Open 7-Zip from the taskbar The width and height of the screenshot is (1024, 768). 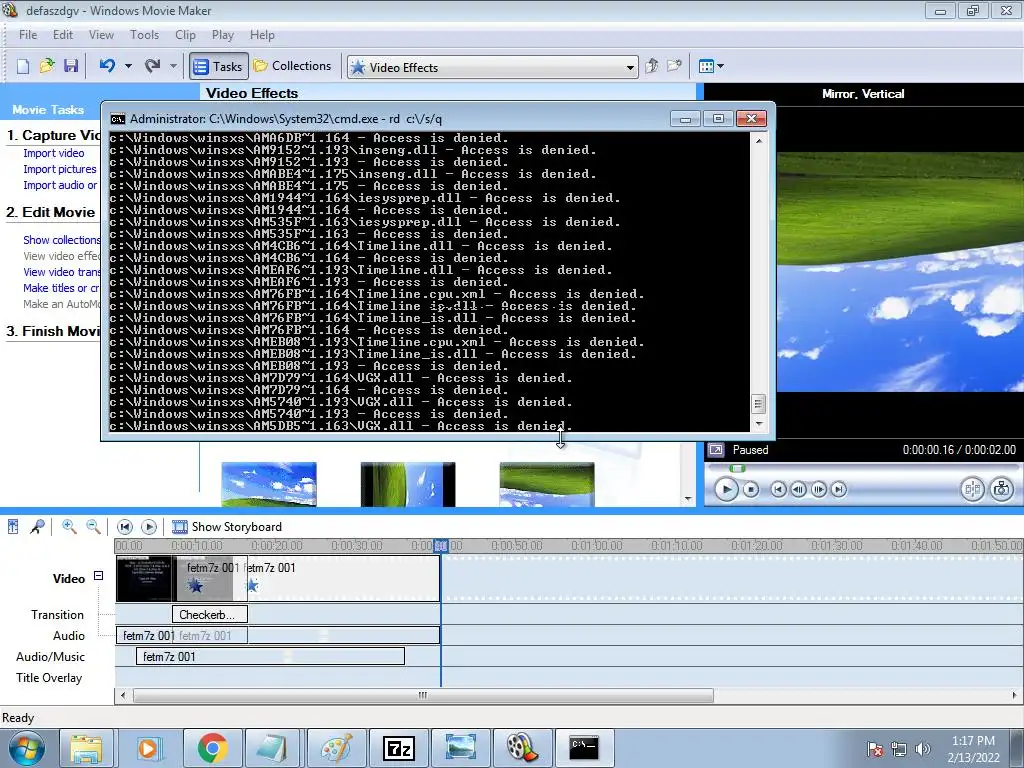pyautogui.click(x=399, y=748)
